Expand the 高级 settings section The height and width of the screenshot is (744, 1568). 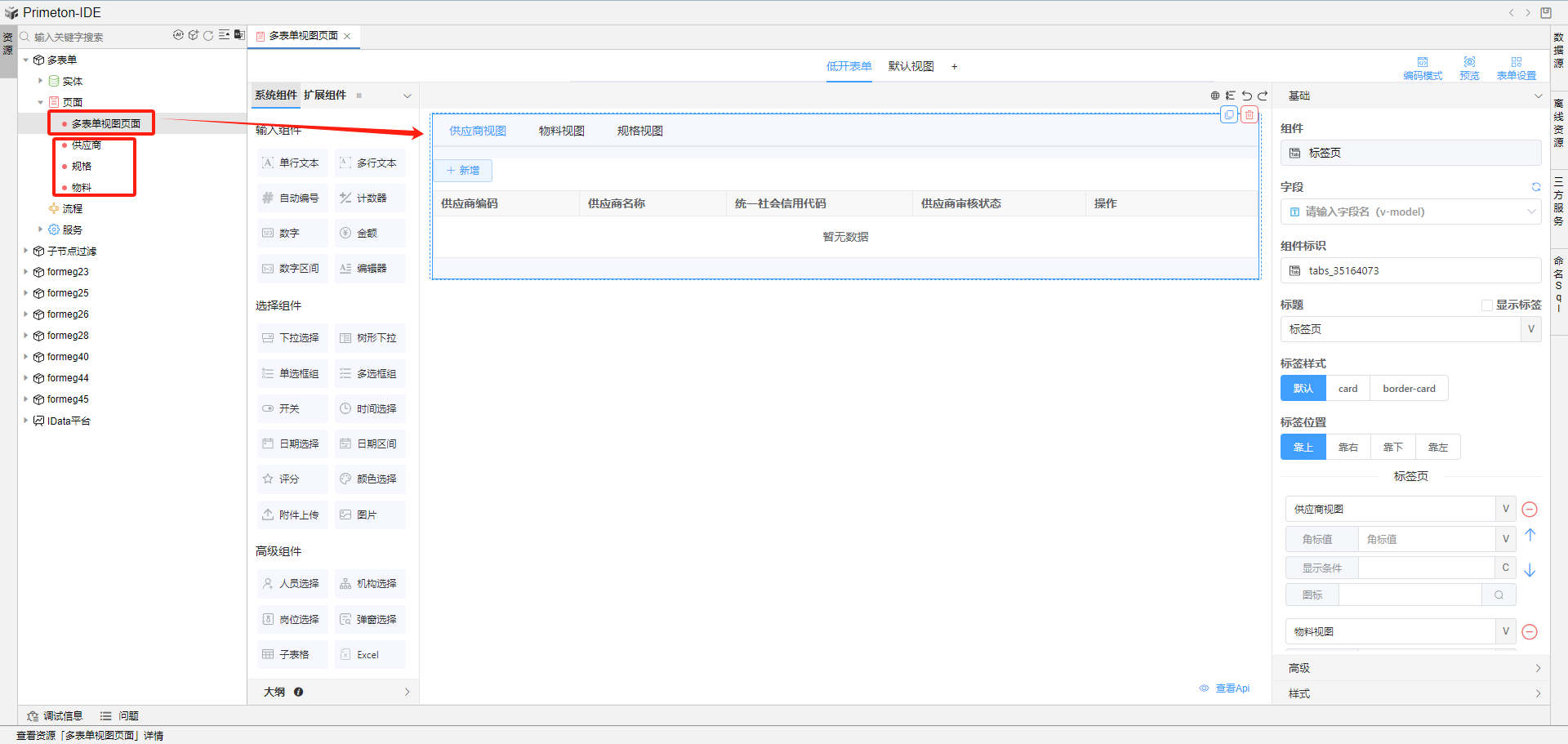click(x=1410, y=668)
